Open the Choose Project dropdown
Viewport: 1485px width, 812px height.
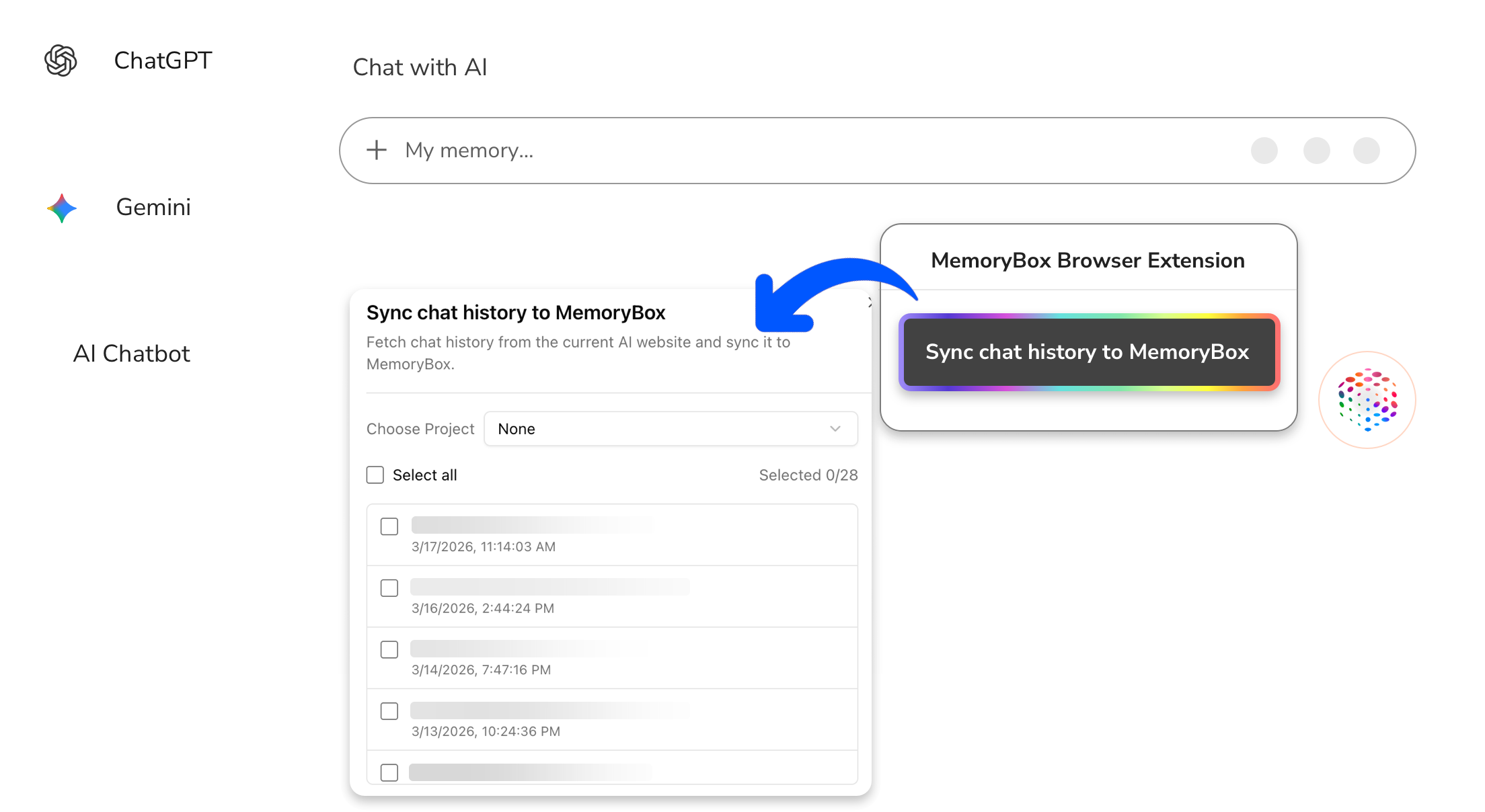click(x=671, y=429)
